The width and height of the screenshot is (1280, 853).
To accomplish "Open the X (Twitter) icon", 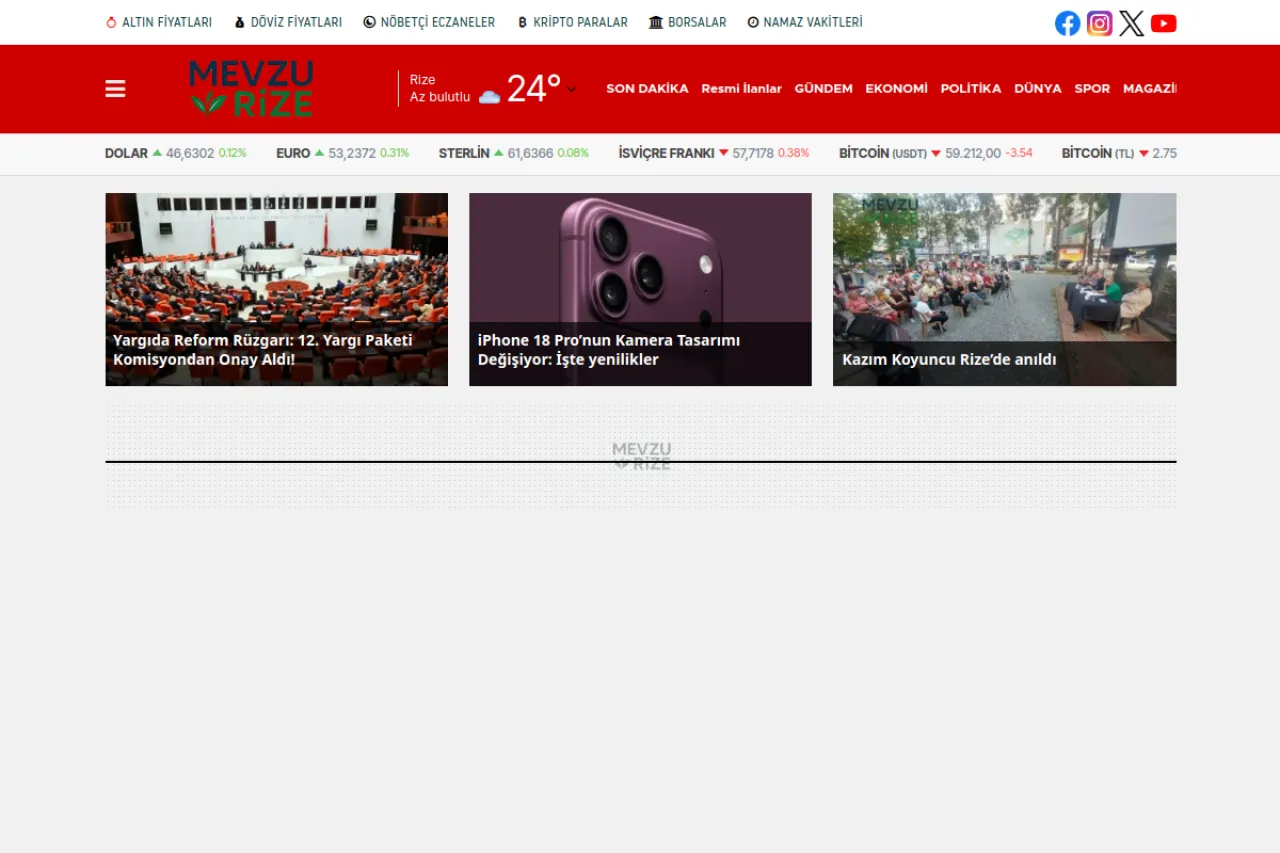I will click(1132, 23).
